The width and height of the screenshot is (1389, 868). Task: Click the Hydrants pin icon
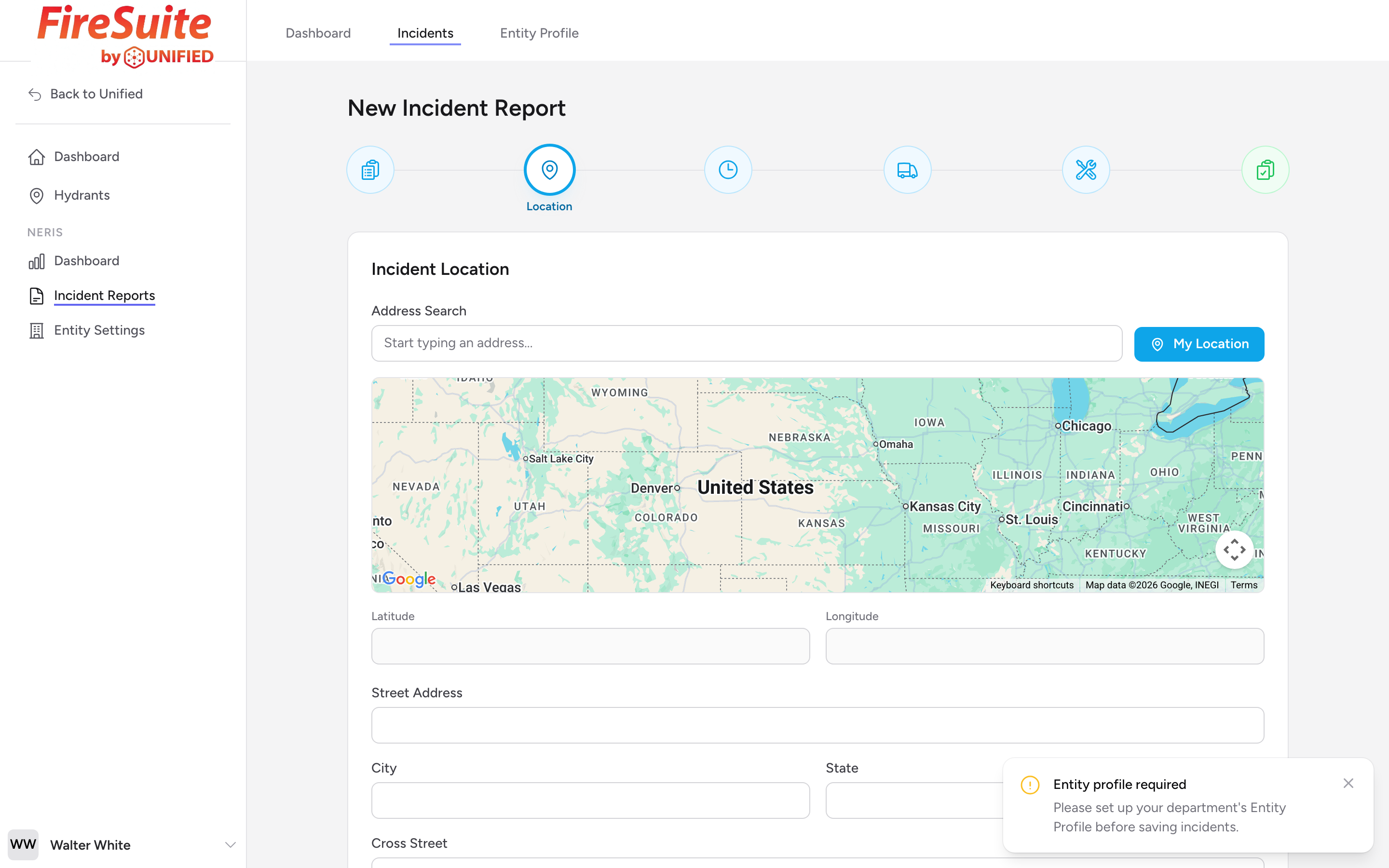click(36, 196)
